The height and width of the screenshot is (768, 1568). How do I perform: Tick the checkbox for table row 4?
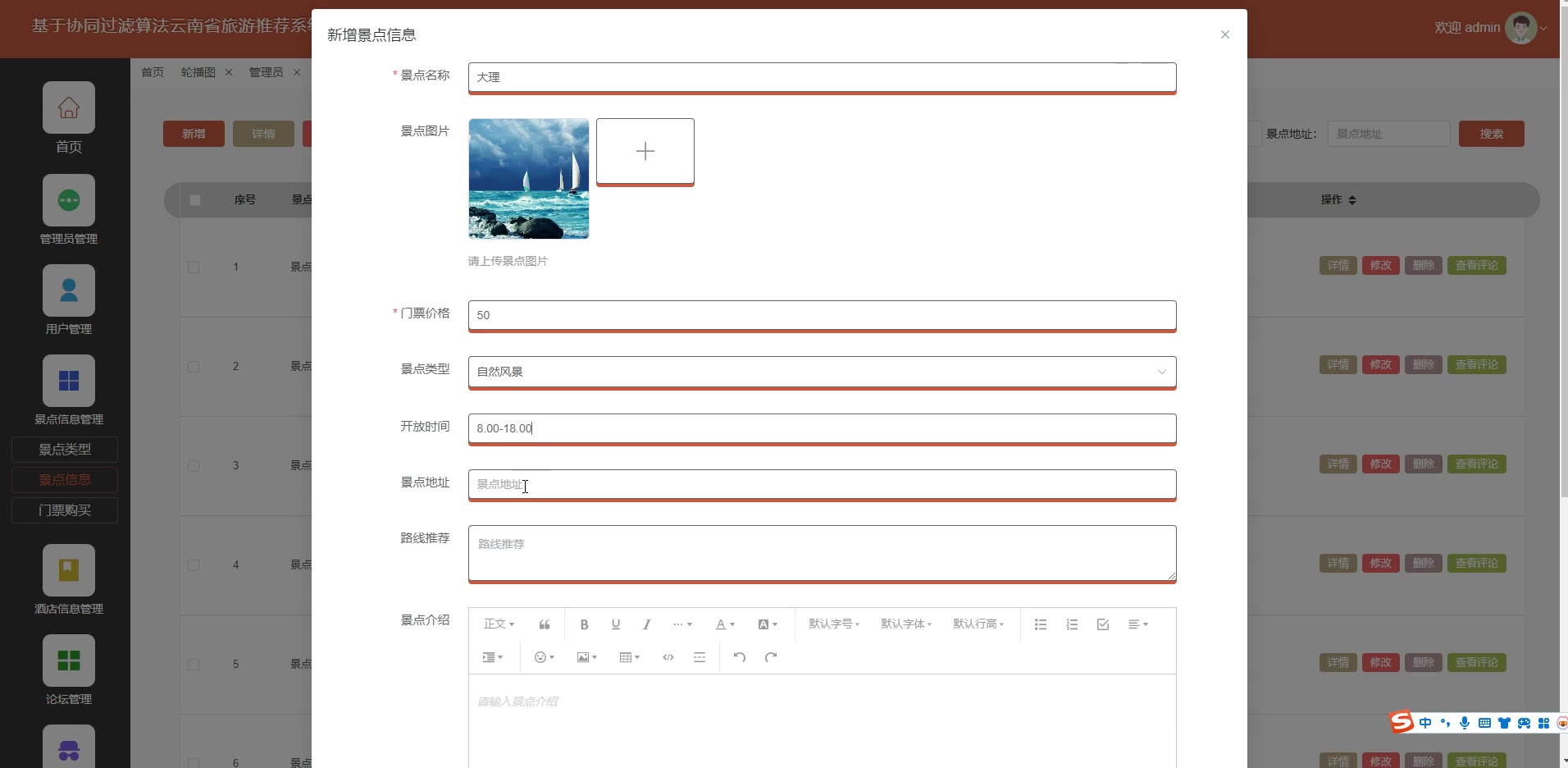pos(194,565)
